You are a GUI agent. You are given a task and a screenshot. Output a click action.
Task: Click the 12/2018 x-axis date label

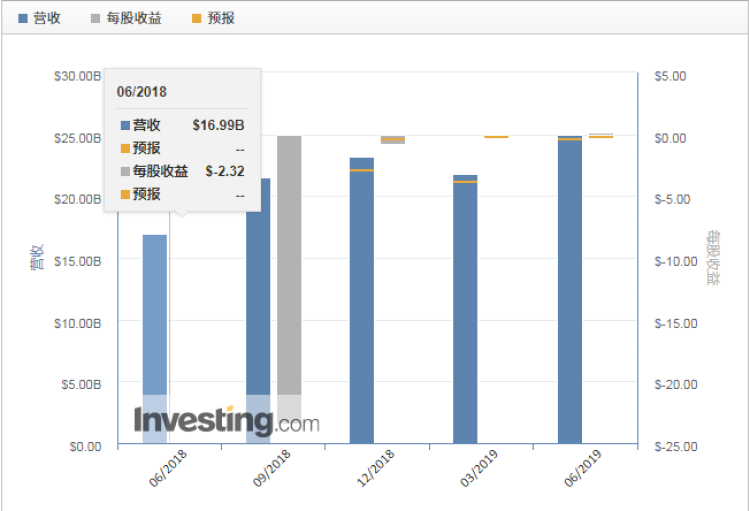click(x=376, y=467)
